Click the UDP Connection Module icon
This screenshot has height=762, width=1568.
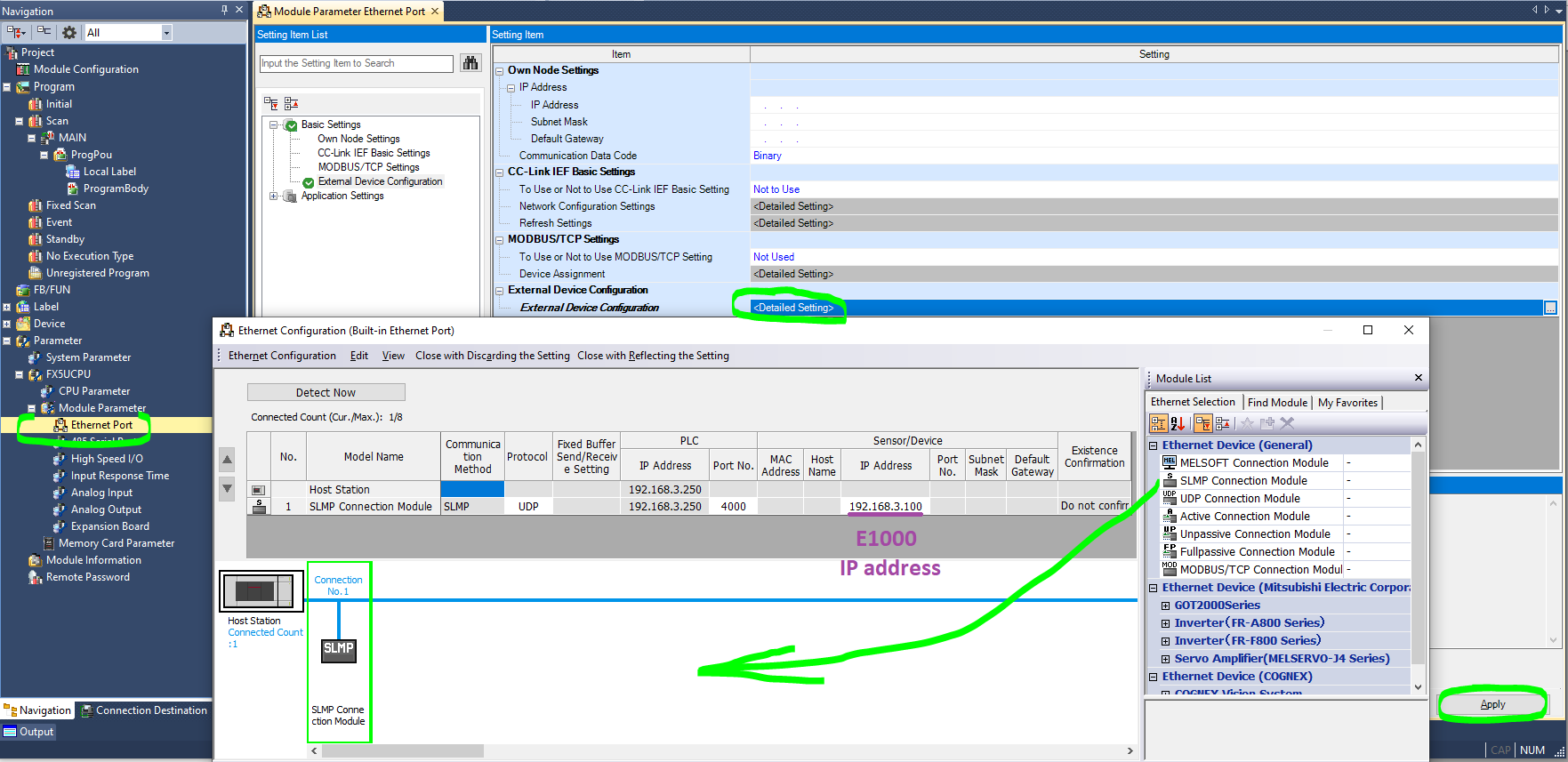coord(1170,498)
